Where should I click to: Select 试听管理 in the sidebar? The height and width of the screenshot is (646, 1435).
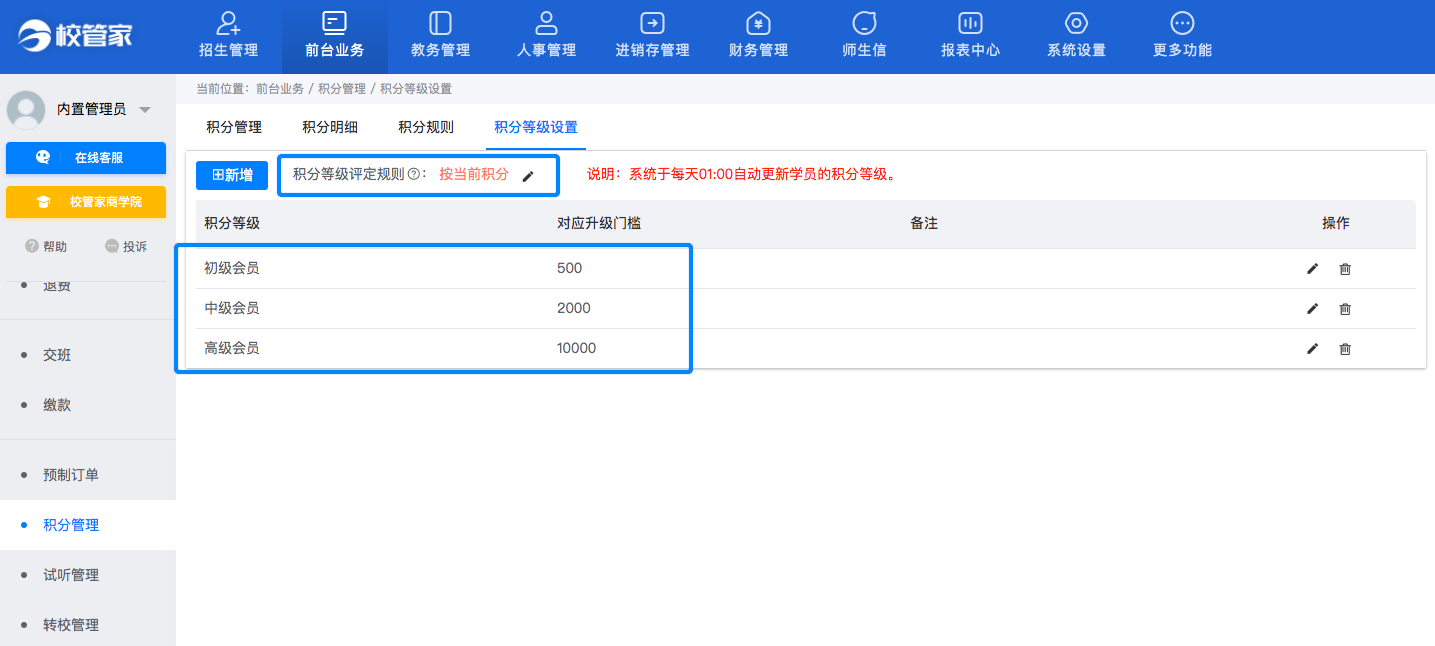pos(73,574)
